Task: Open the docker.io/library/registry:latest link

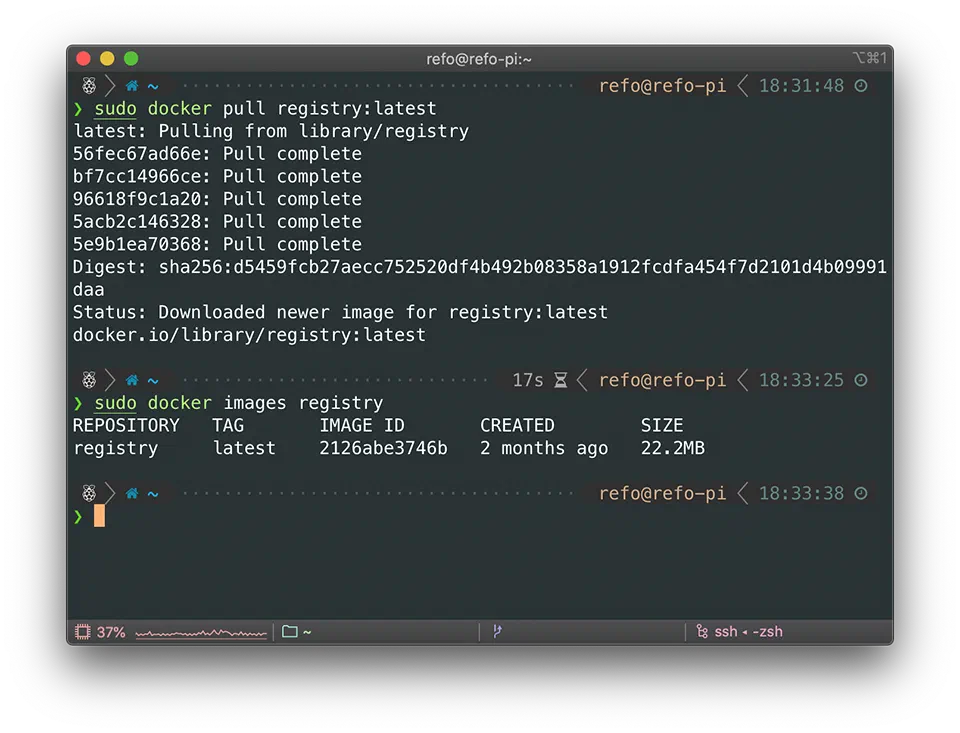Action: (x=249, y=335)
